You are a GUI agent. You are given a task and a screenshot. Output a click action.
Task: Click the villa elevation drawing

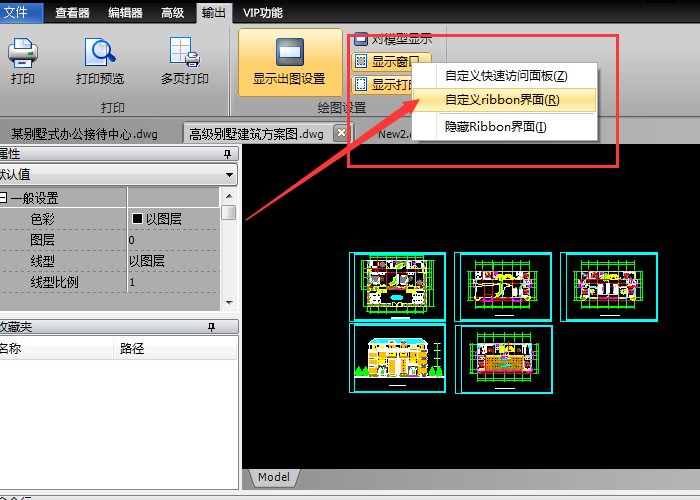tap(397, 358)
